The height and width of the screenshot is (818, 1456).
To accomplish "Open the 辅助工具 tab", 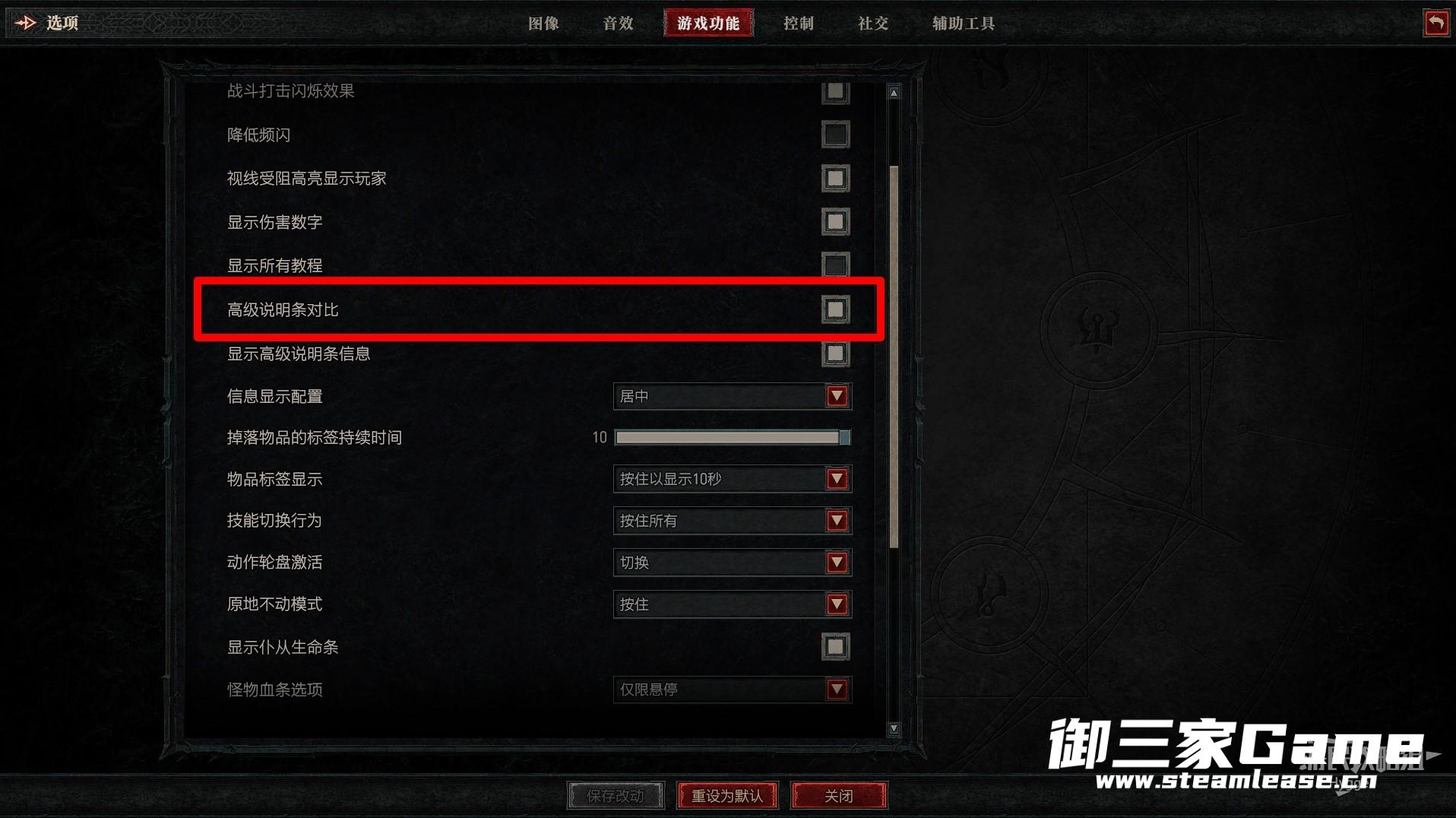I will coord(964,24).
